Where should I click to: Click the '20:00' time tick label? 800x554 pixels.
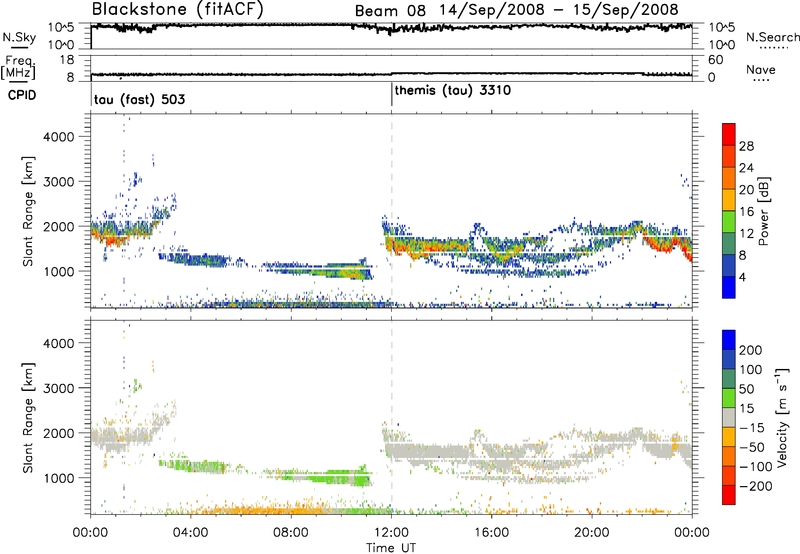[x=592, y=533]
